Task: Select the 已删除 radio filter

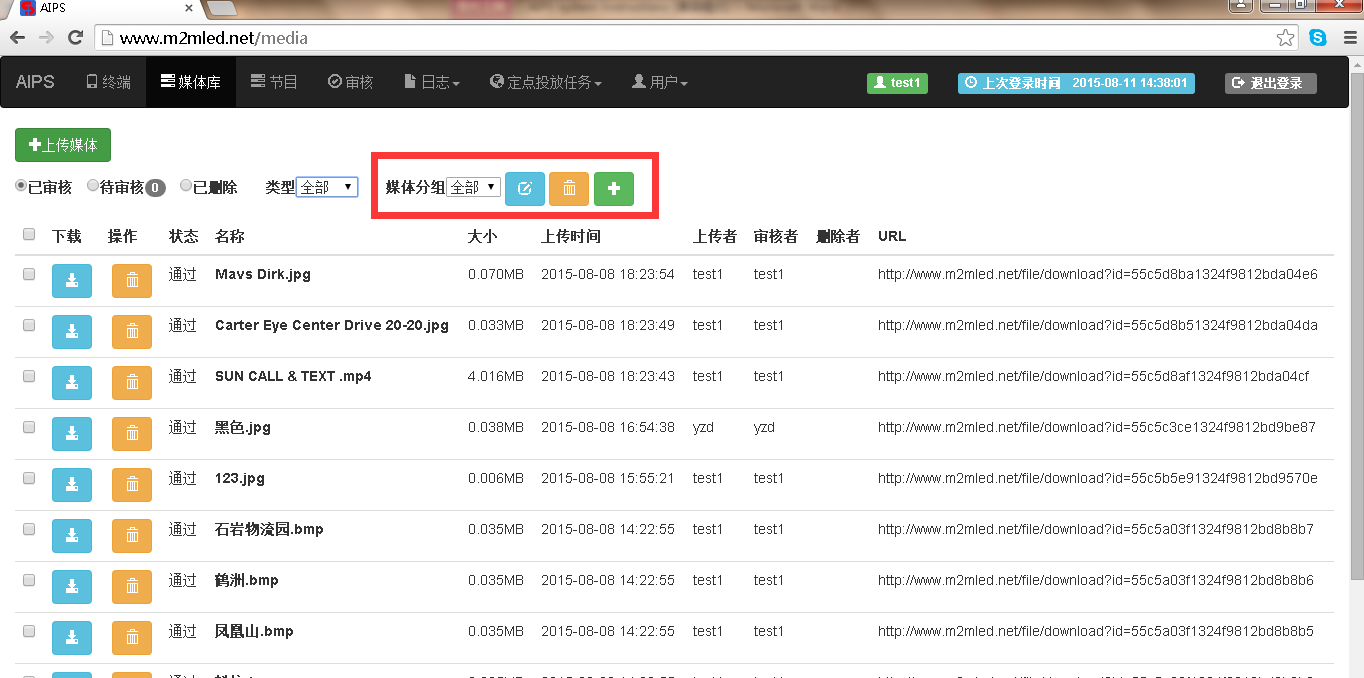Action: [x=186, y=186]
